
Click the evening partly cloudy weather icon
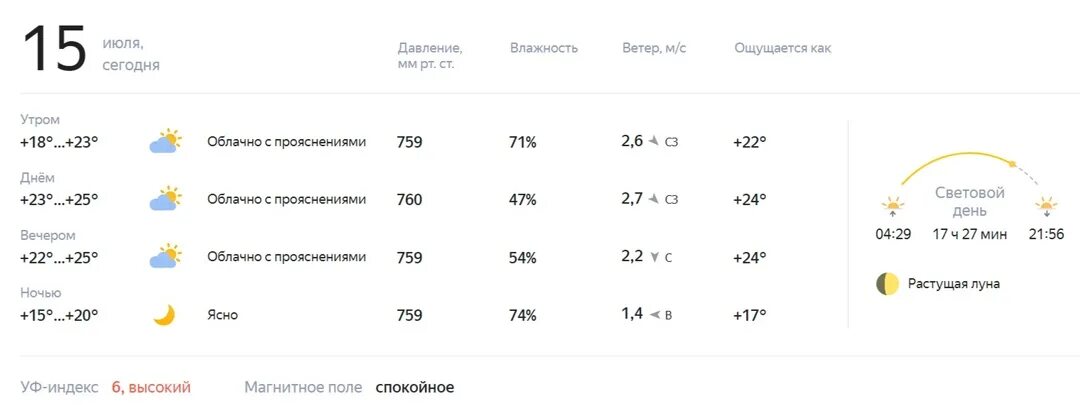click(x=166, y=257)
